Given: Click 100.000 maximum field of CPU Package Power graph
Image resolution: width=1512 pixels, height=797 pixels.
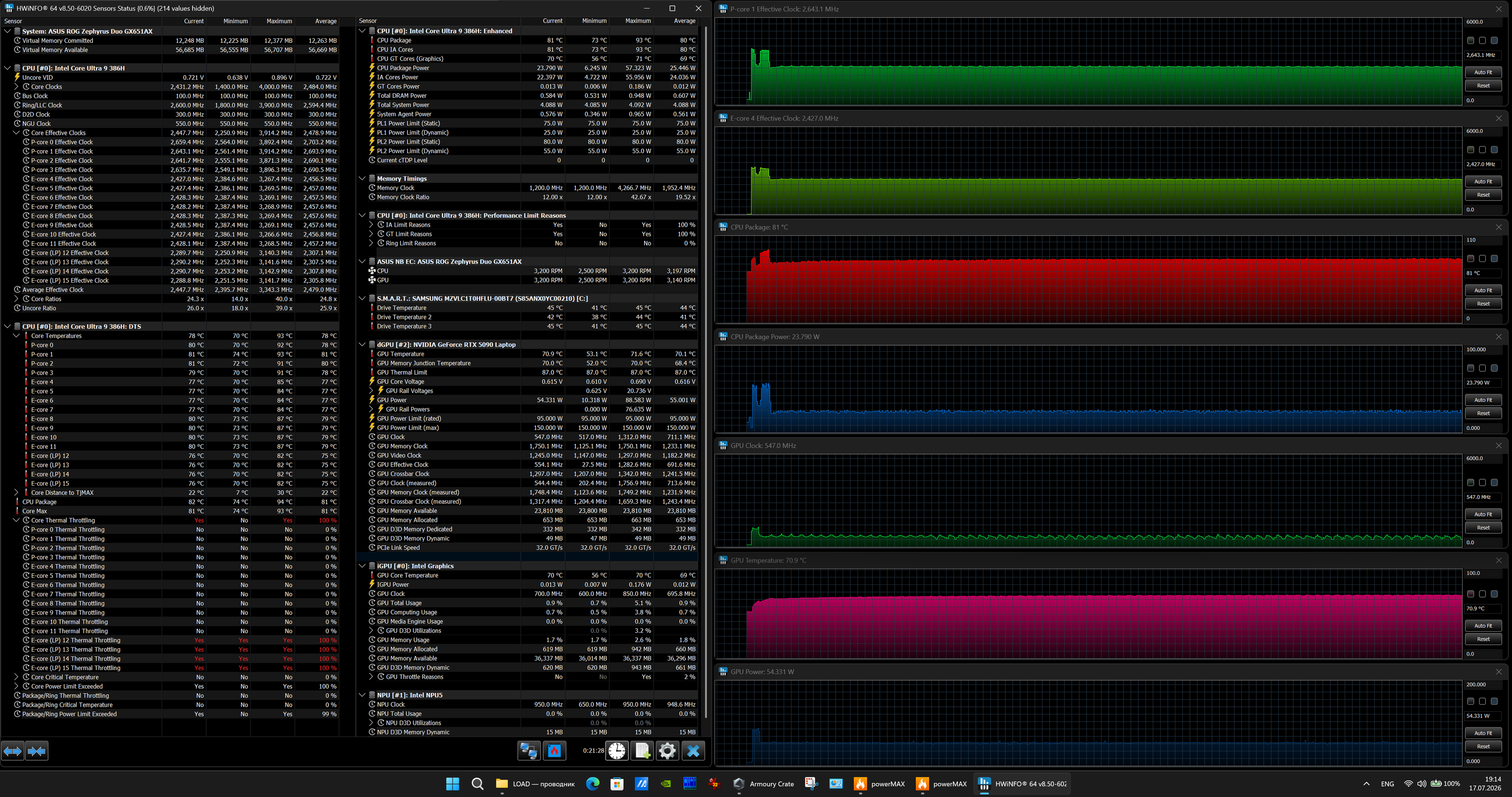Looking at the screenshot, I should [x=1483, y=349].
